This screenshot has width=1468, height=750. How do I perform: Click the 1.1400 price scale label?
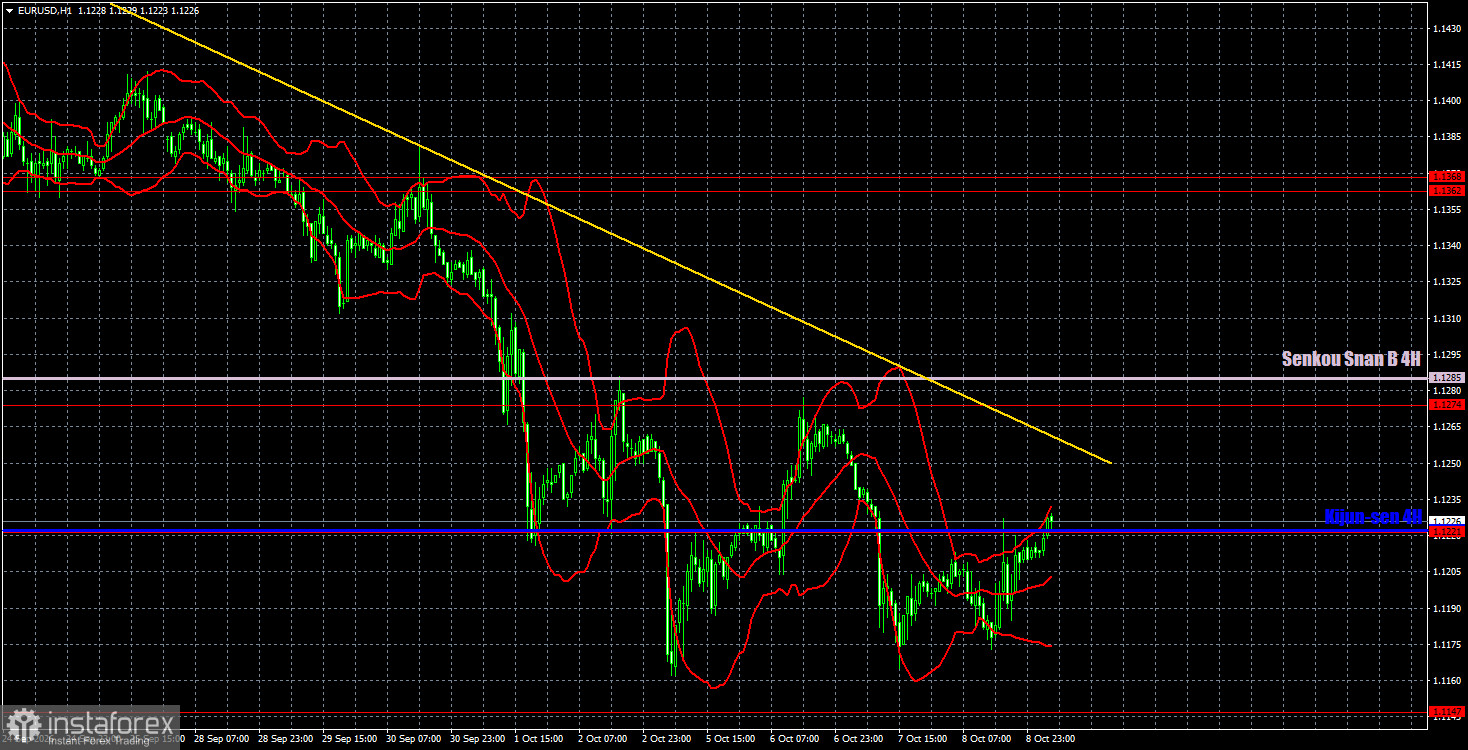1447,101
